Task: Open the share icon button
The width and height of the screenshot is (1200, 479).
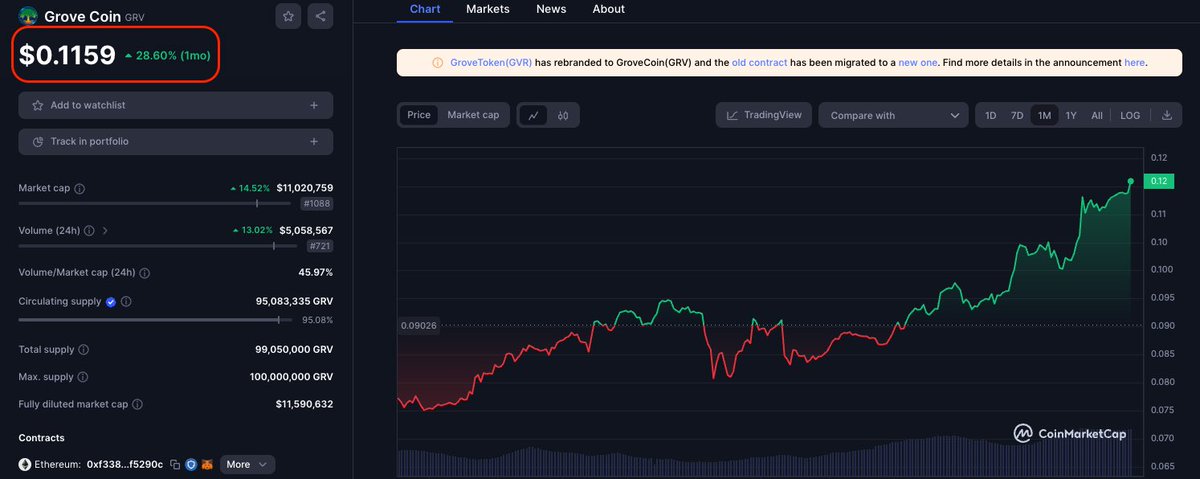Action: [320, 16]
